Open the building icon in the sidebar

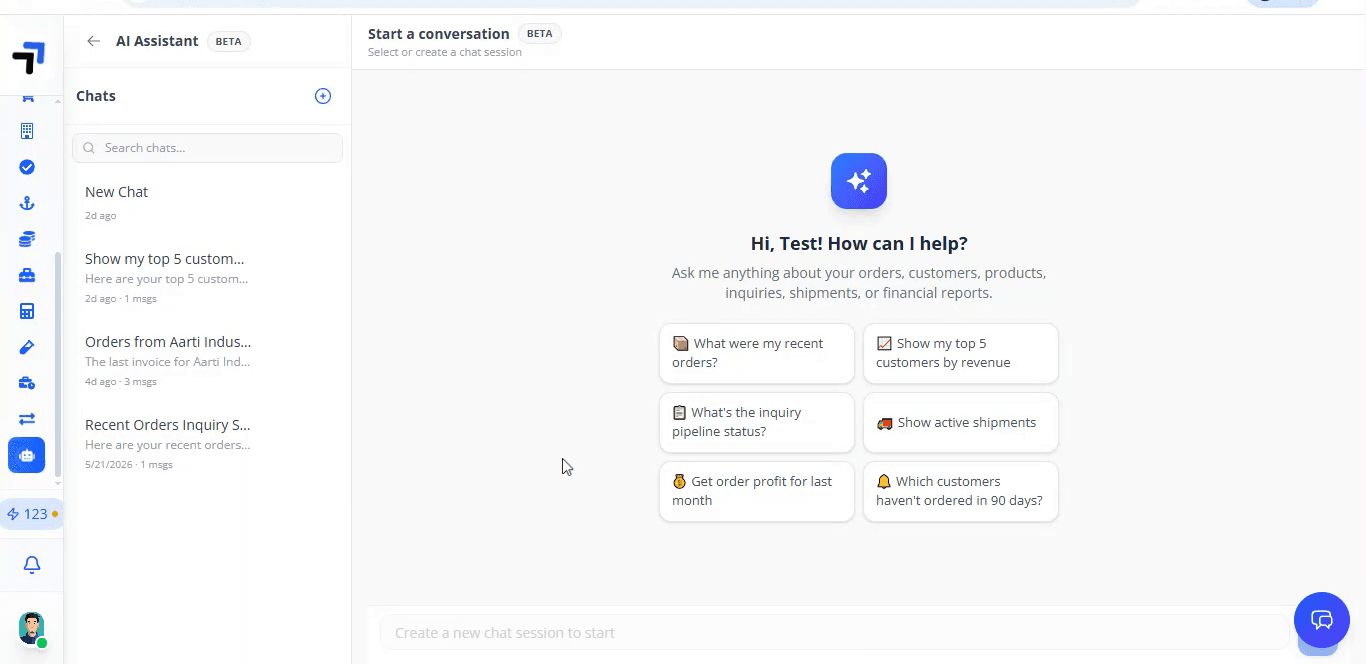[27, 131]
